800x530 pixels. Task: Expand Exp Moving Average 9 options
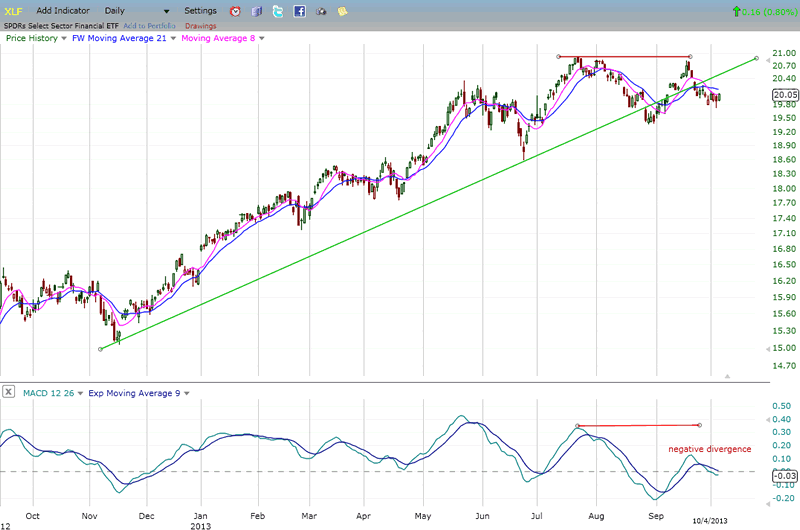click(x=187, y=393)
